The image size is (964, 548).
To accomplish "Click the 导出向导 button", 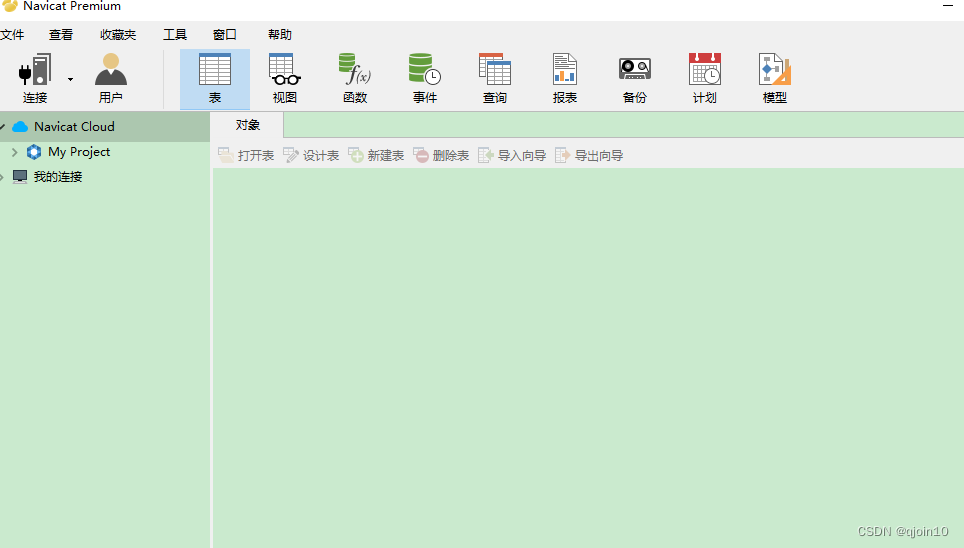I will [589, 156].
